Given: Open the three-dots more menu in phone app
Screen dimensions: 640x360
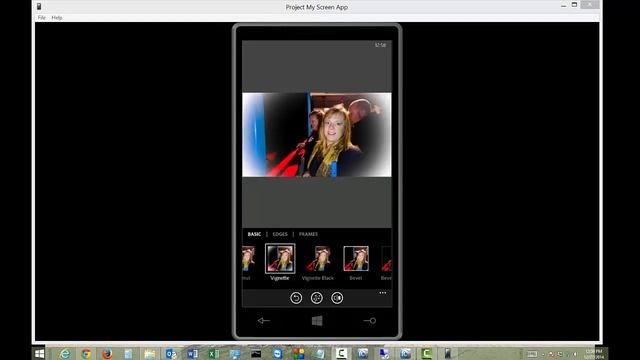Looking at the screenshot, I should coord(382,293).
